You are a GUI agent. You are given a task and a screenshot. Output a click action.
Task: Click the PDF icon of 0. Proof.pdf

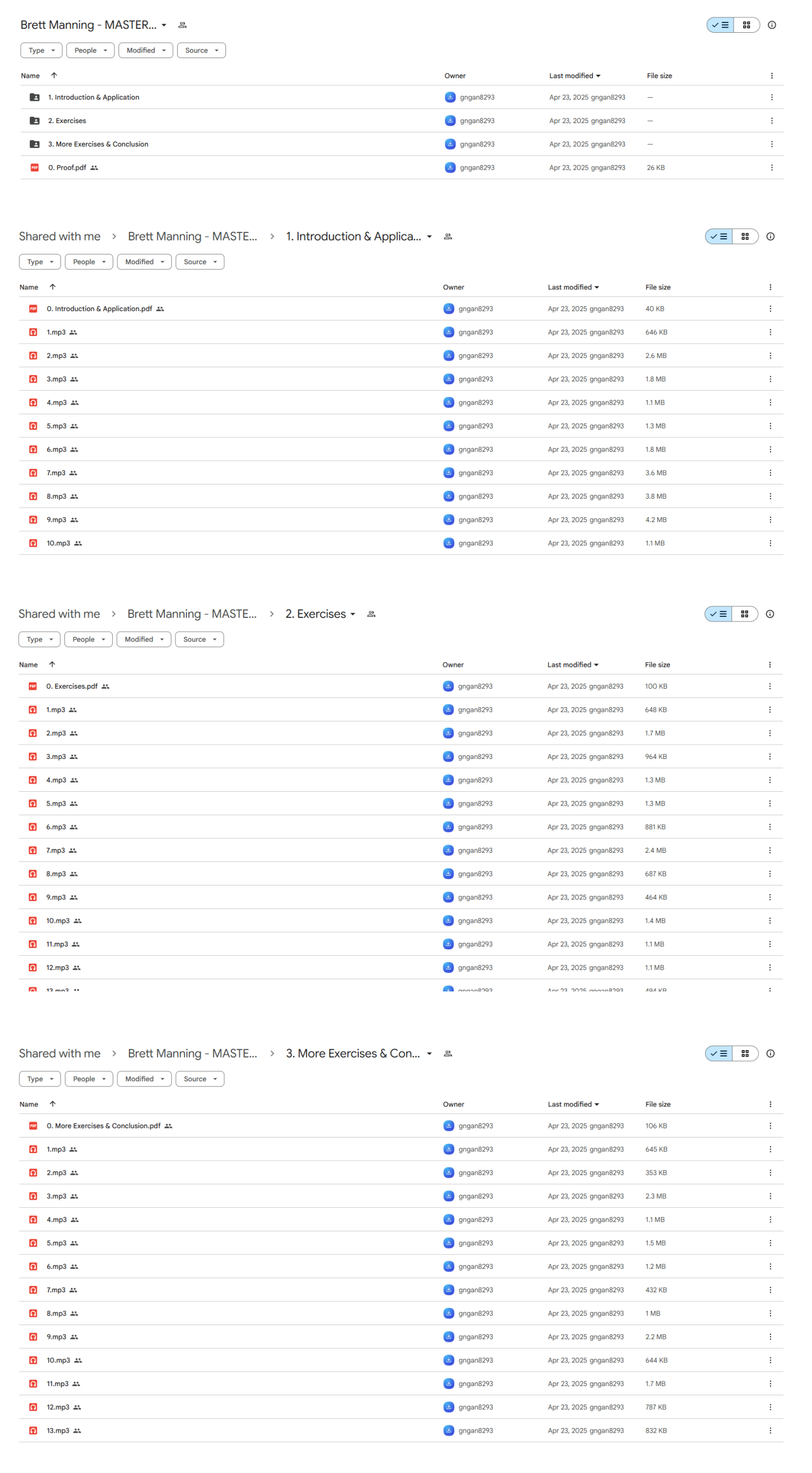point(35,167)
